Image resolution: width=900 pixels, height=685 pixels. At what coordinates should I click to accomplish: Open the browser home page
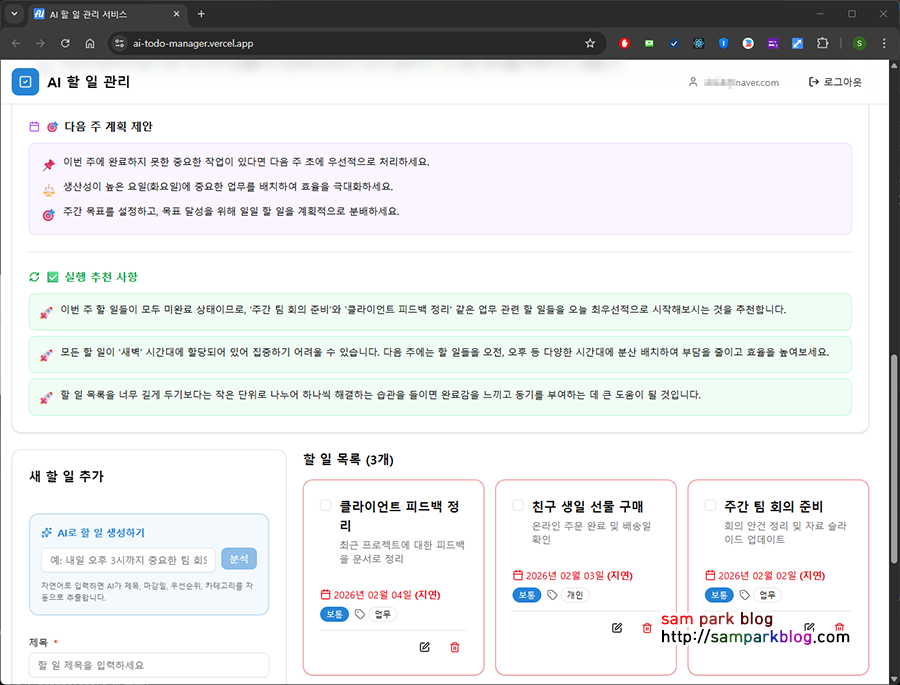(90, 43)
